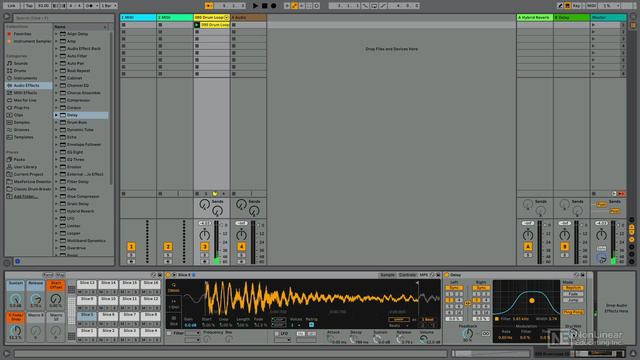Click the Key map mode button

point(577,6)
